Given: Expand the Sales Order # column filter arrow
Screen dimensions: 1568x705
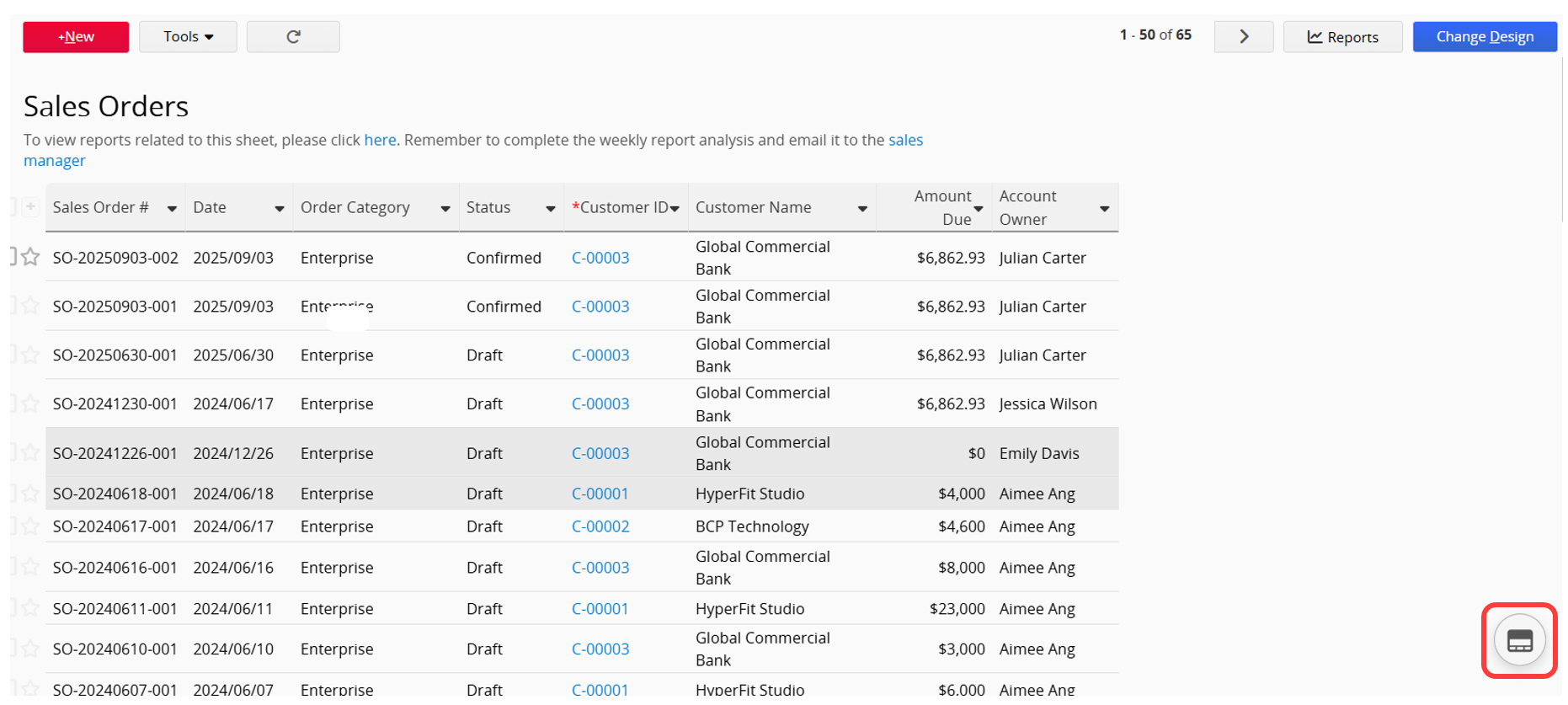Looking at the screenshot, I should 172,209.
